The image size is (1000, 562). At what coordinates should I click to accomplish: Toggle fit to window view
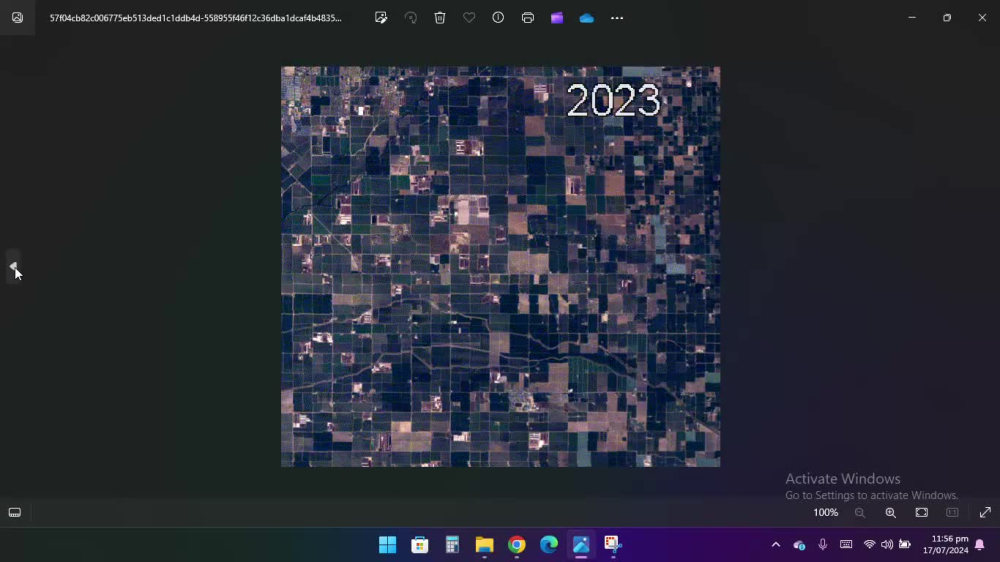(x=922, y=513)
